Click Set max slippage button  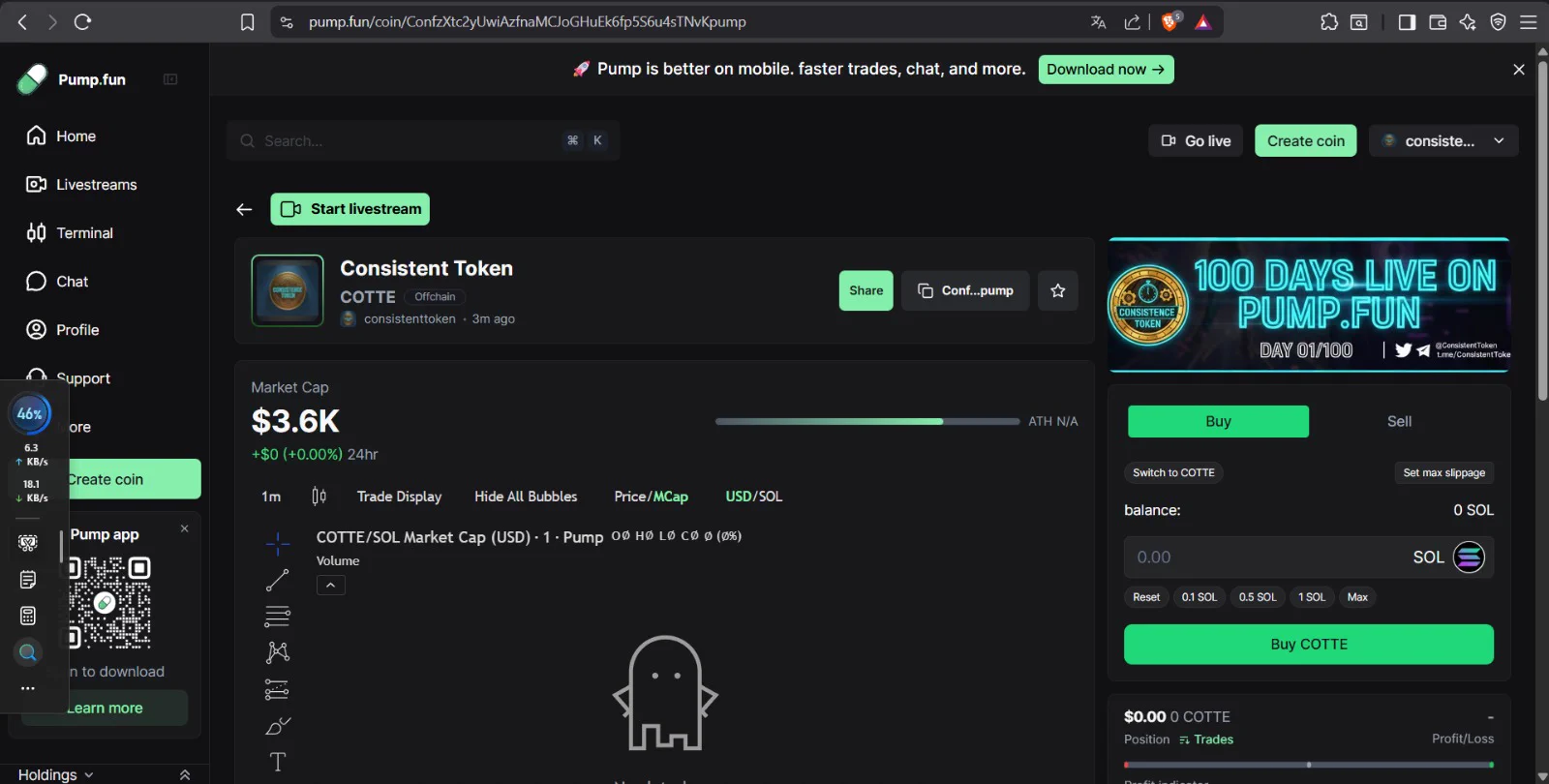click(1443, 472)
